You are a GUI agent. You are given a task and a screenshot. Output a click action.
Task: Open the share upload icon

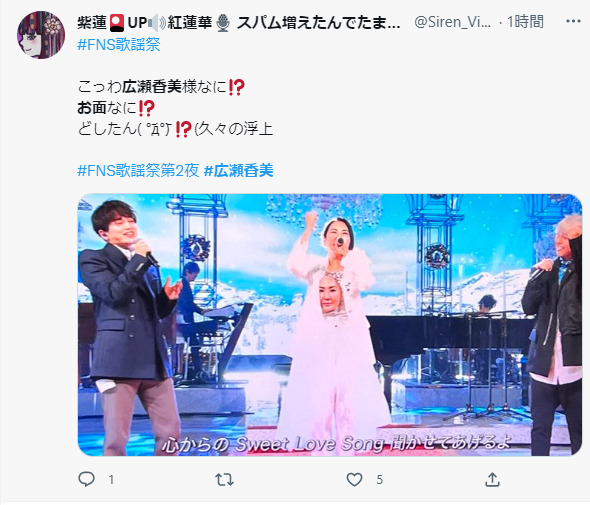coord(492,479)
